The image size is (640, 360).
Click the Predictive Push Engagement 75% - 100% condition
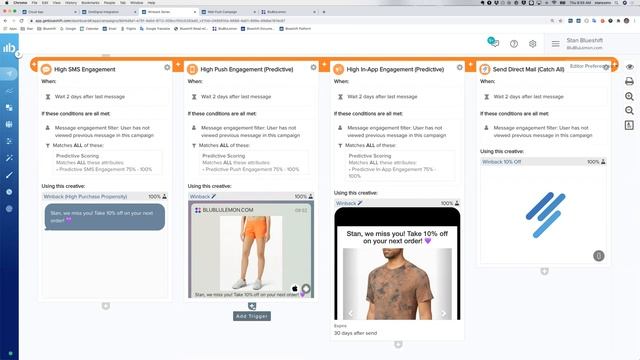click(251, 169)
